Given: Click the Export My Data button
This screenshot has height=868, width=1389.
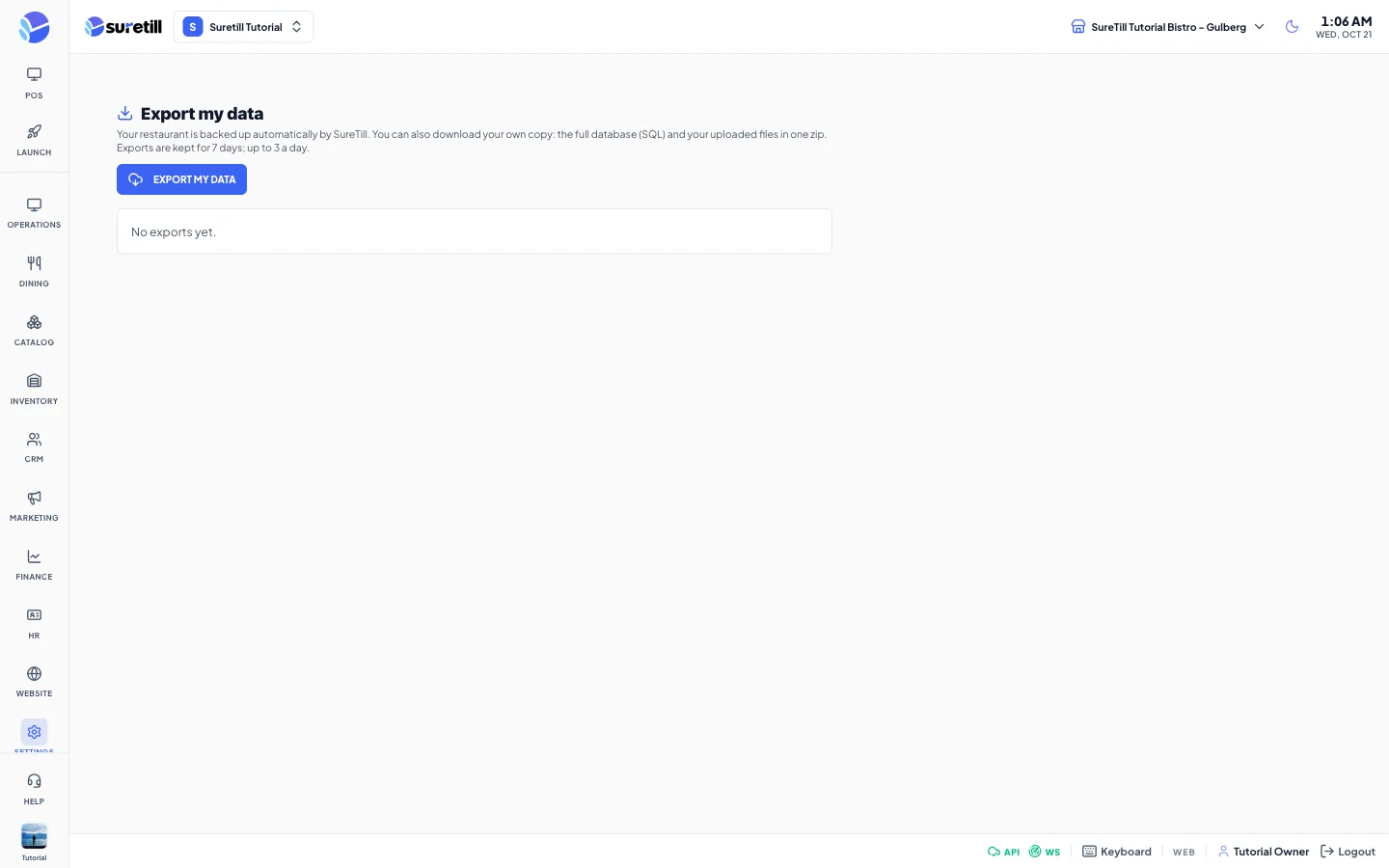Looking at the screenshot, I should coord(181,179).
